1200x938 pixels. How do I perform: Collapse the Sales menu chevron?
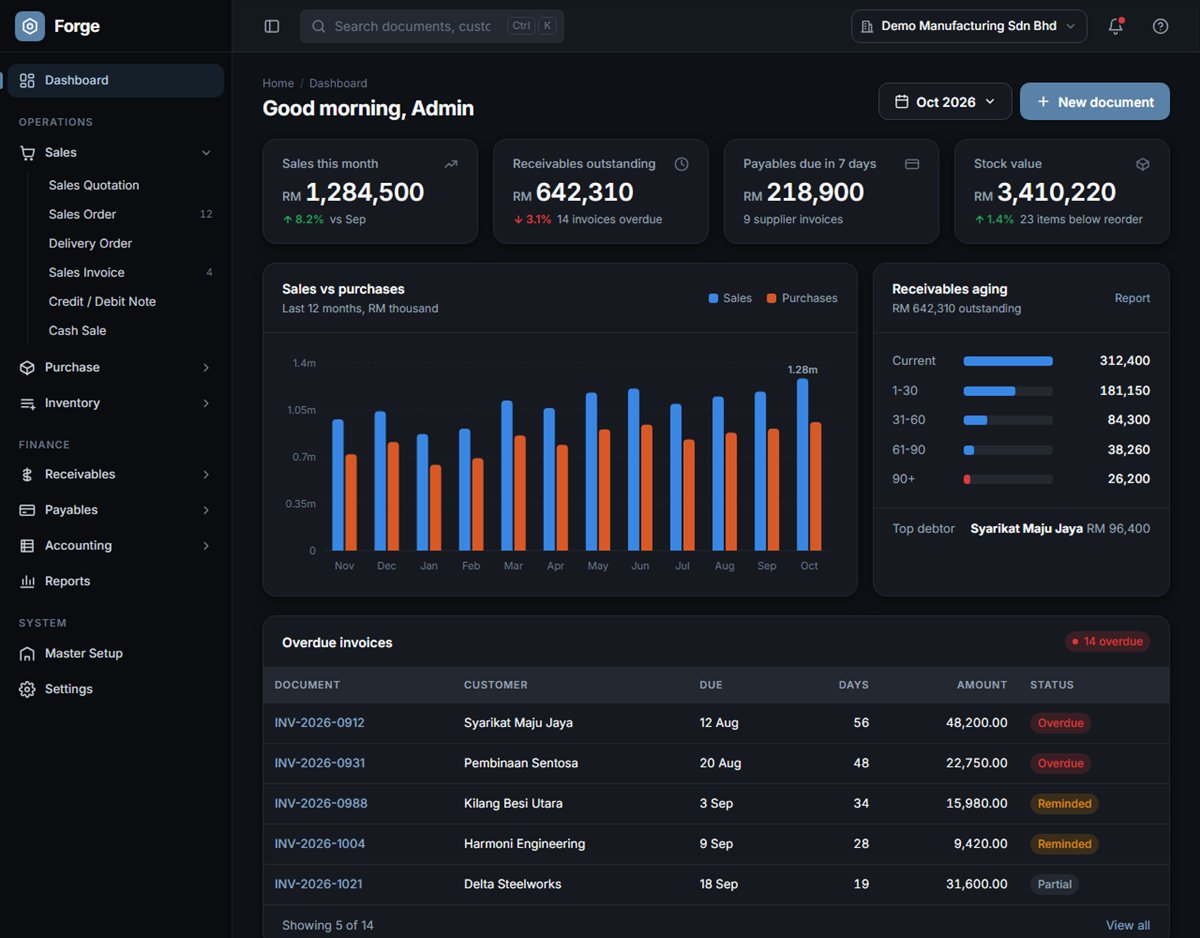pos(206,153)
